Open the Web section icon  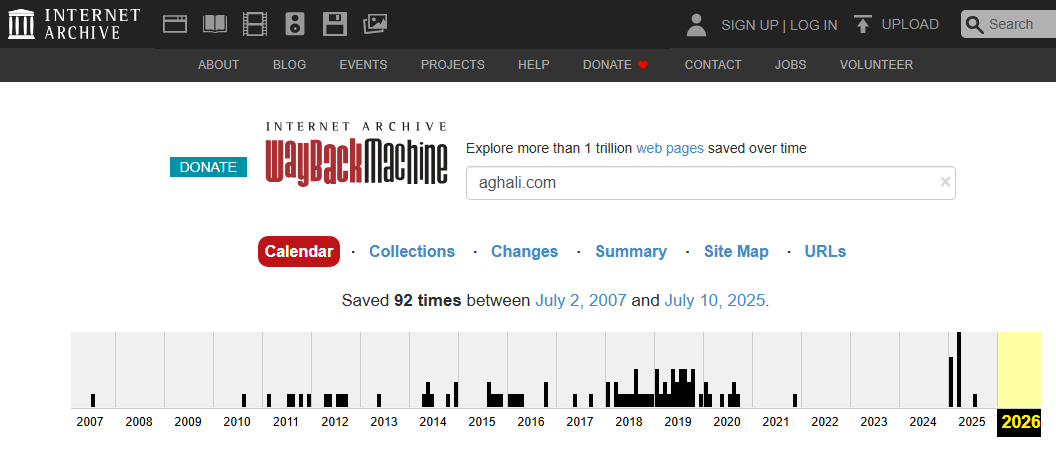pos(175,24)
